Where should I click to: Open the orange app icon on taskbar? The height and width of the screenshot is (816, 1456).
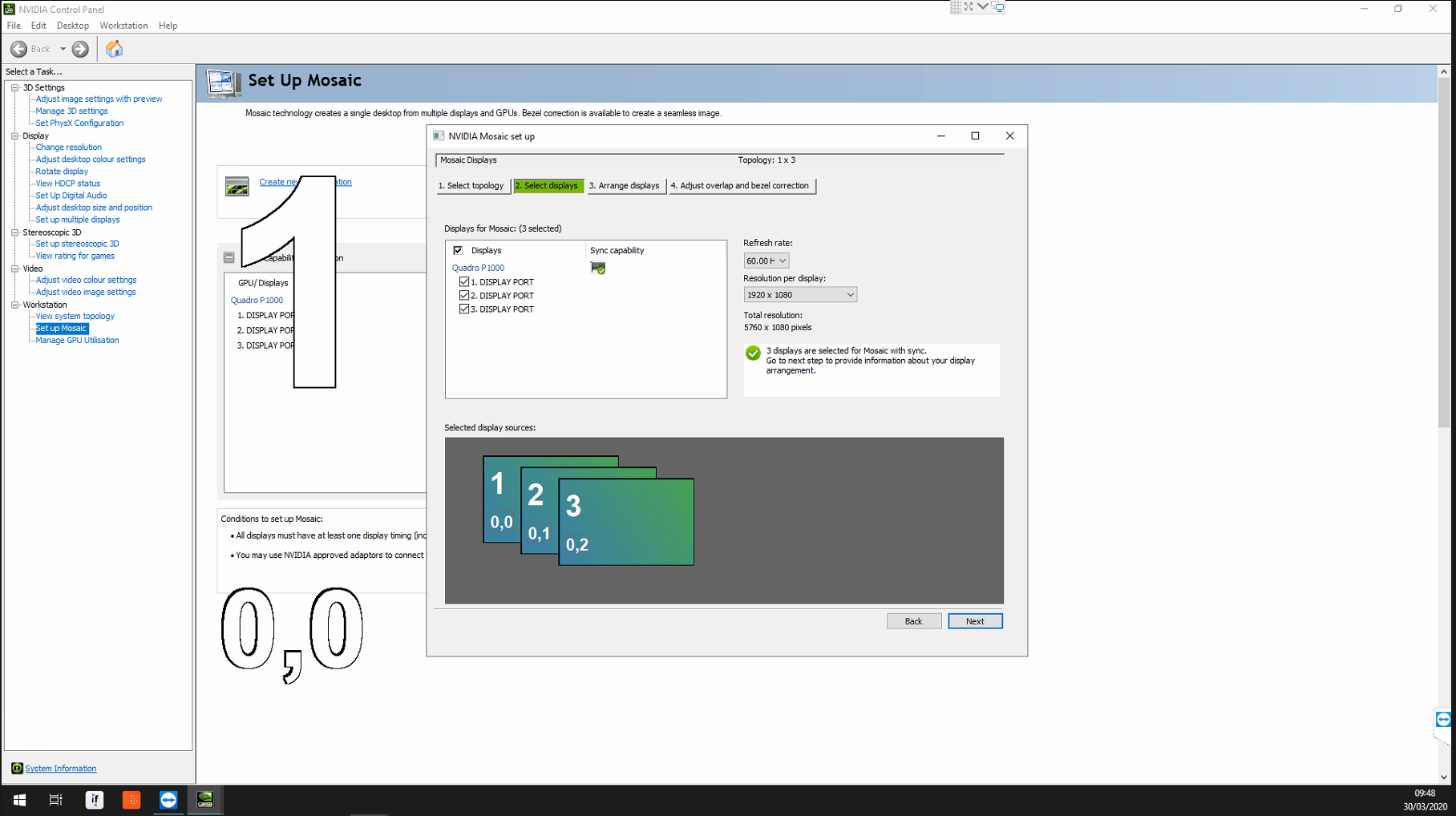pos(131,799)
